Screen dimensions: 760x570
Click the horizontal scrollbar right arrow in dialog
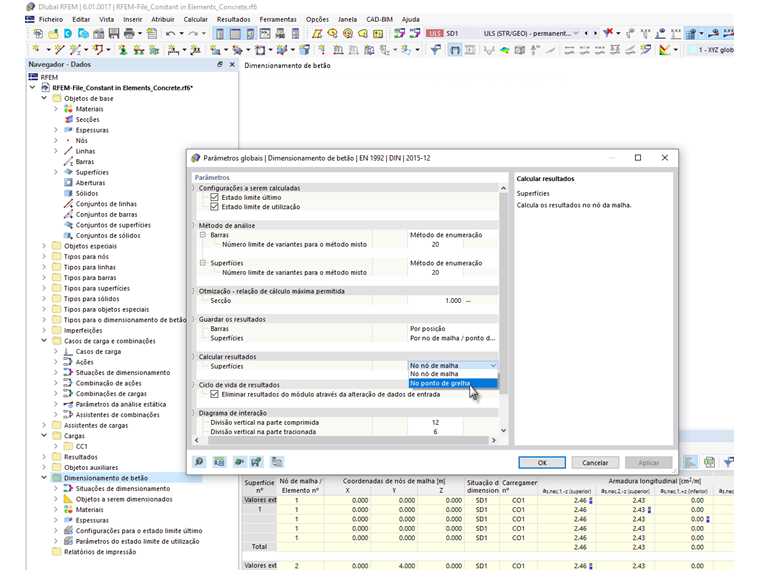(493, 440)
